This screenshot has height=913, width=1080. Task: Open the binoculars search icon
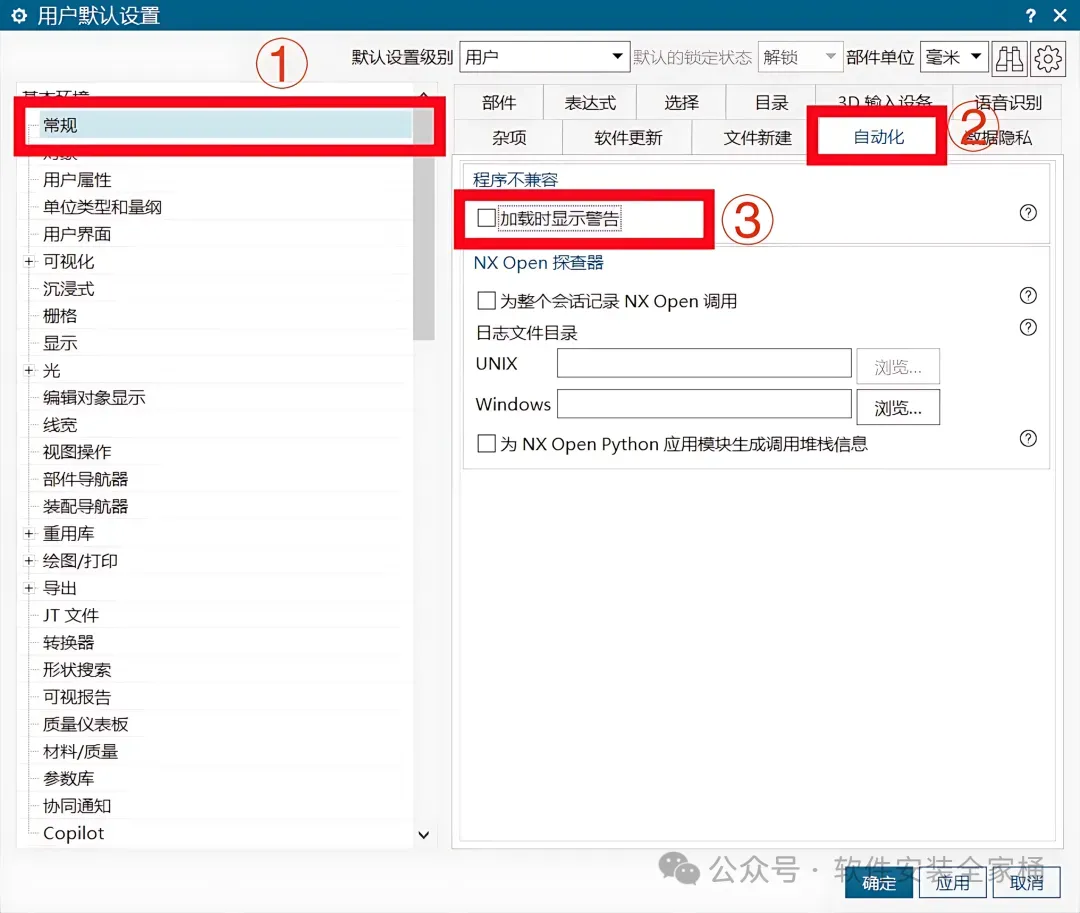(1009, 59)
